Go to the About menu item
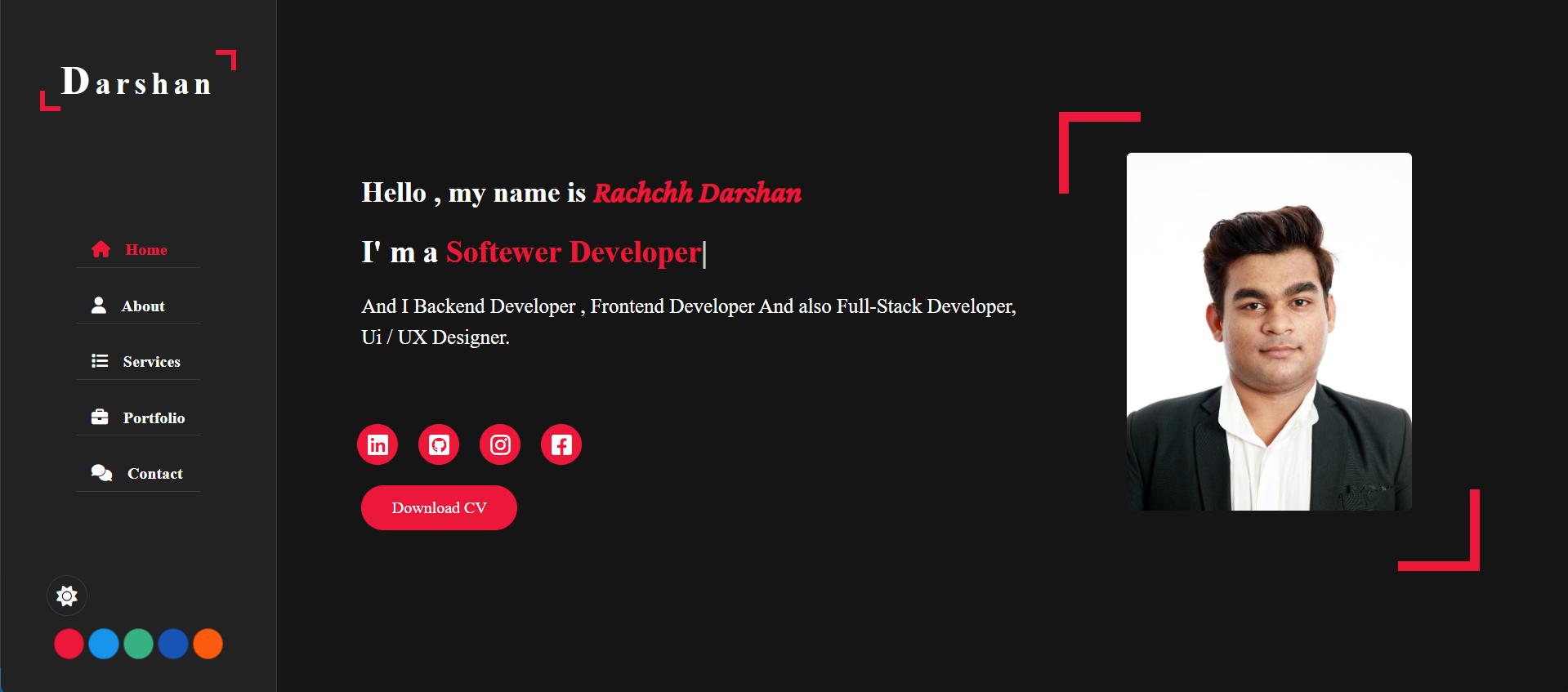Image resolution: width=1568 pixels, height=692 pixels. [143, 306]
